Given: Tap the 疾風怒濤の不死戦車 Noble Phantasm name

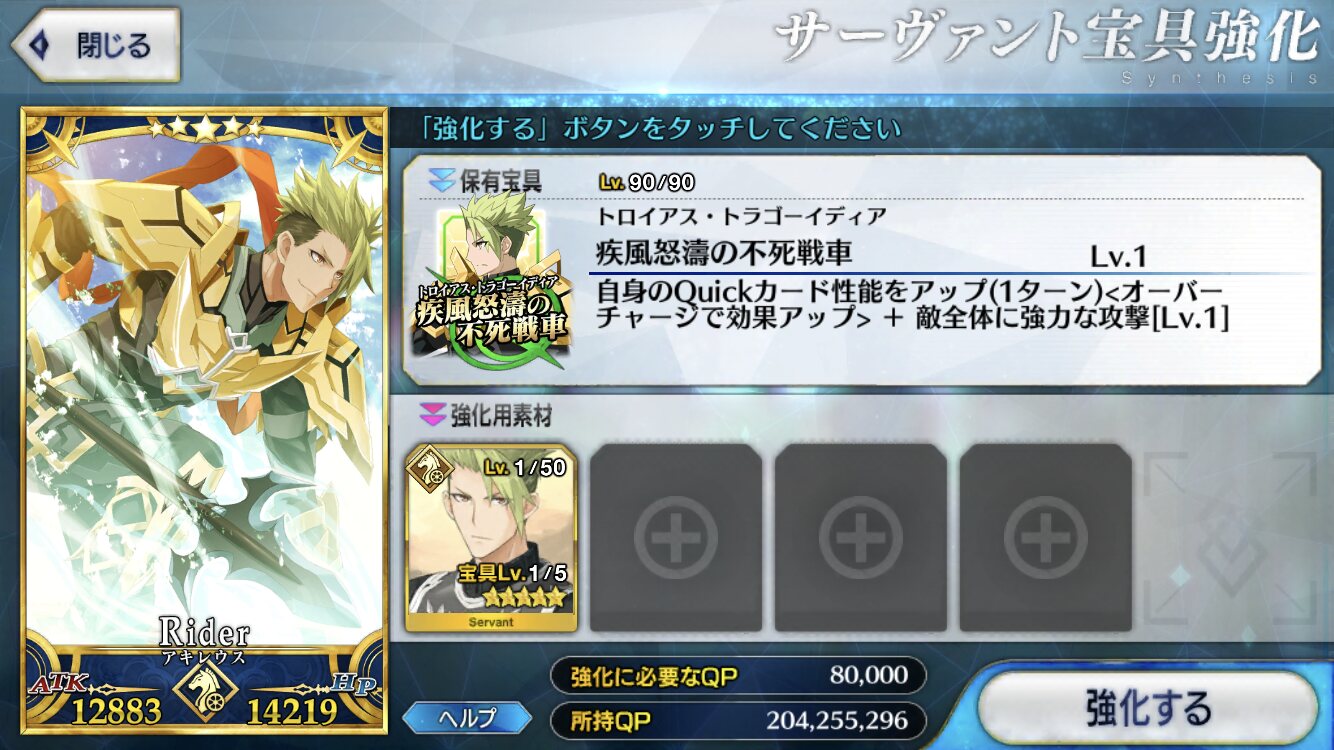Looking at the screenshot, I should click(724, 252).
